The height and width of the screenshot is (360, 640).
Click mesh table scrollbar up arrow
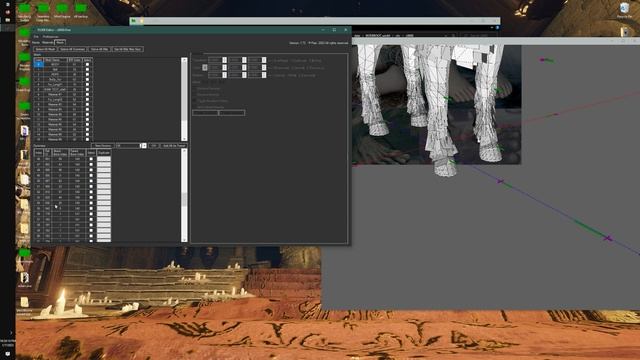click(x=184, y=60)
